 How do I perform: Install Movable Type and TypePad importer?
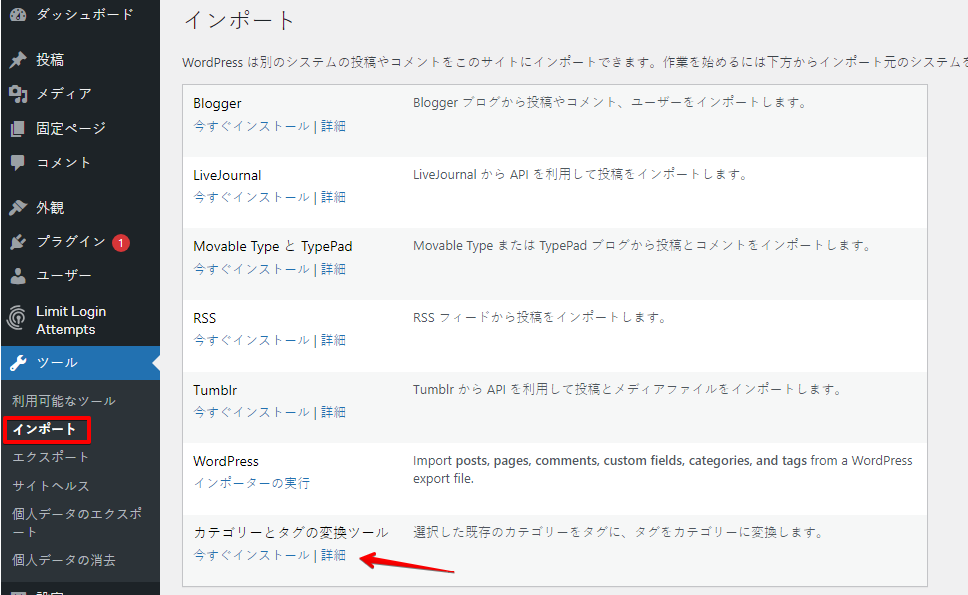coord(251,269)
